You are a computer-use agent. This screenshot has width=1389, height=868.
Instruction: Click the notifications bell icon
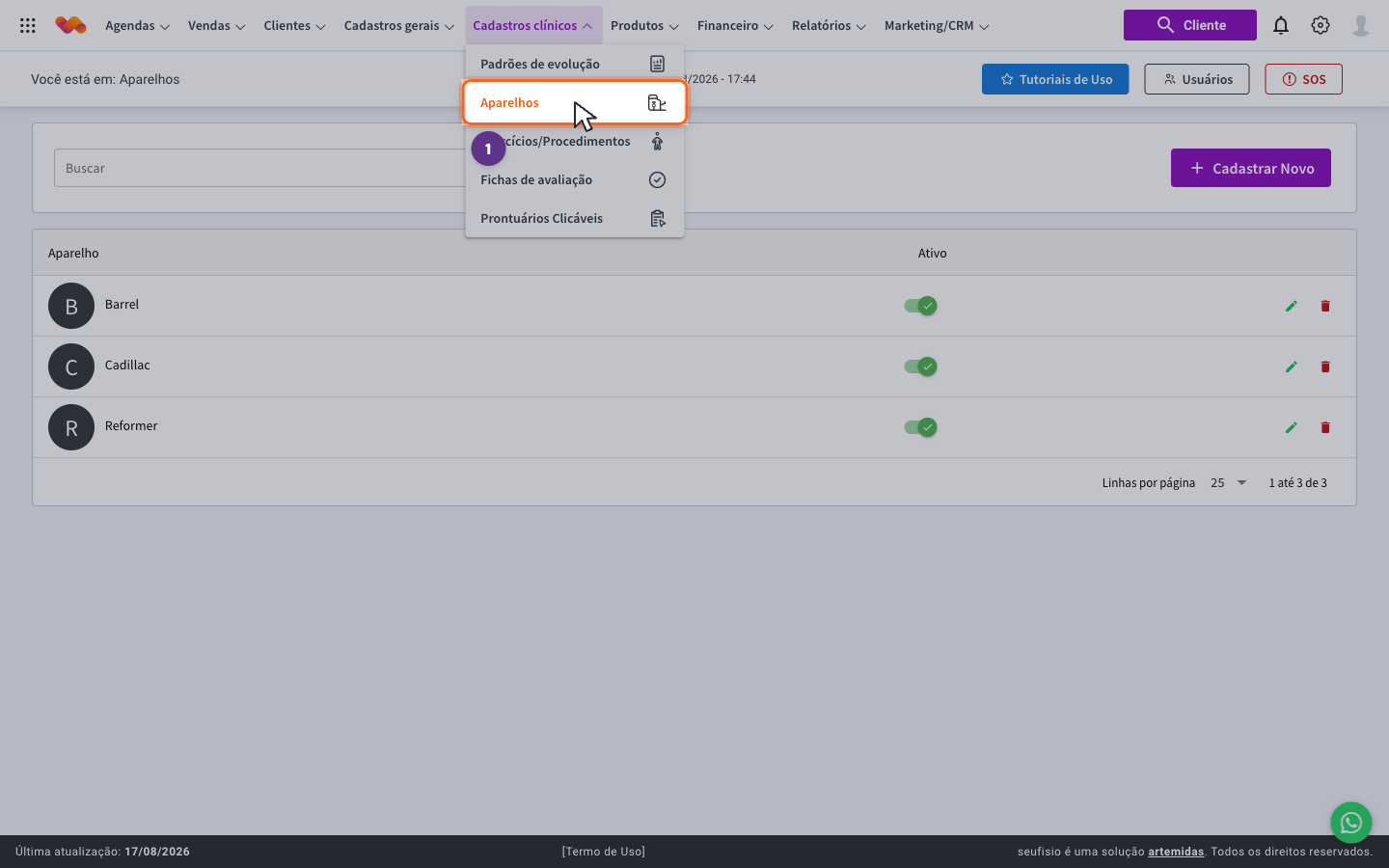(x=1281, y=26)
